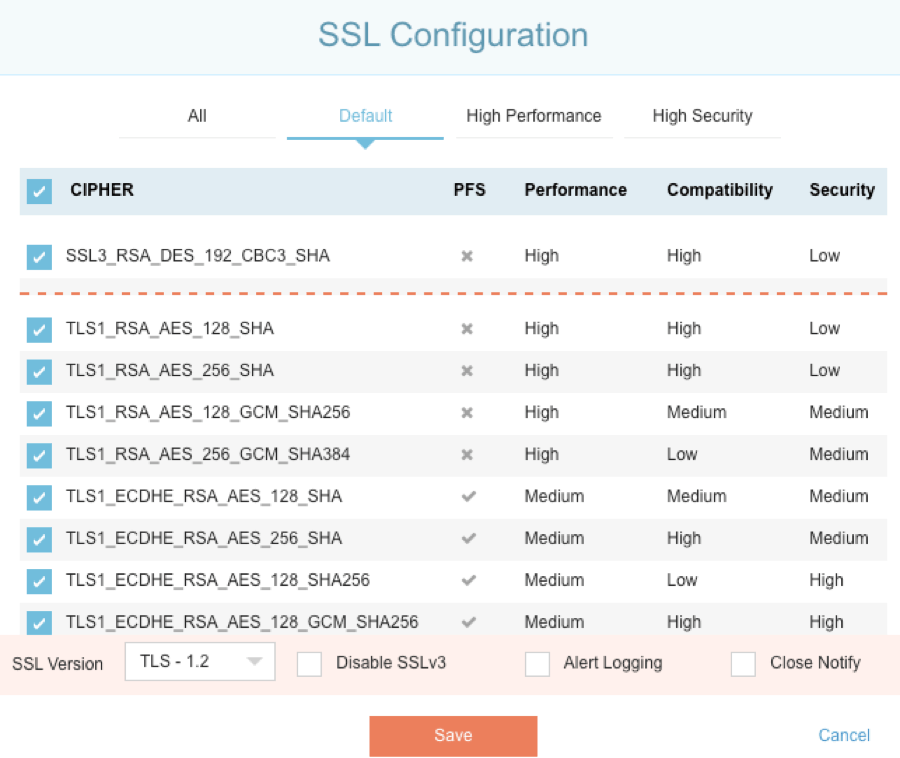Click PFS cross icon for TLS1_RSA_AES_256_SHA

466,371
